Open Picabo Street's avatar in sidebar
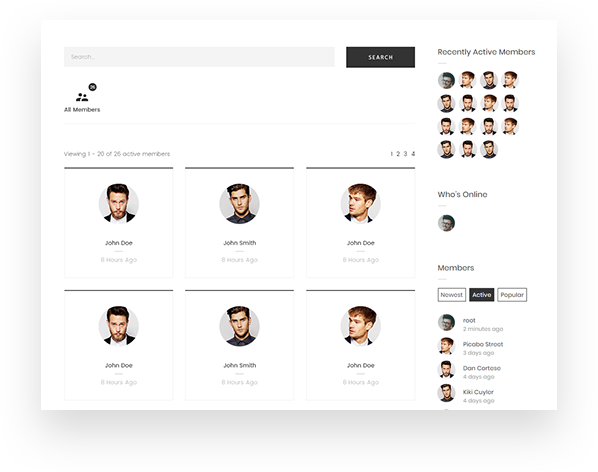The image size is (598, 472). click(446, 346)
